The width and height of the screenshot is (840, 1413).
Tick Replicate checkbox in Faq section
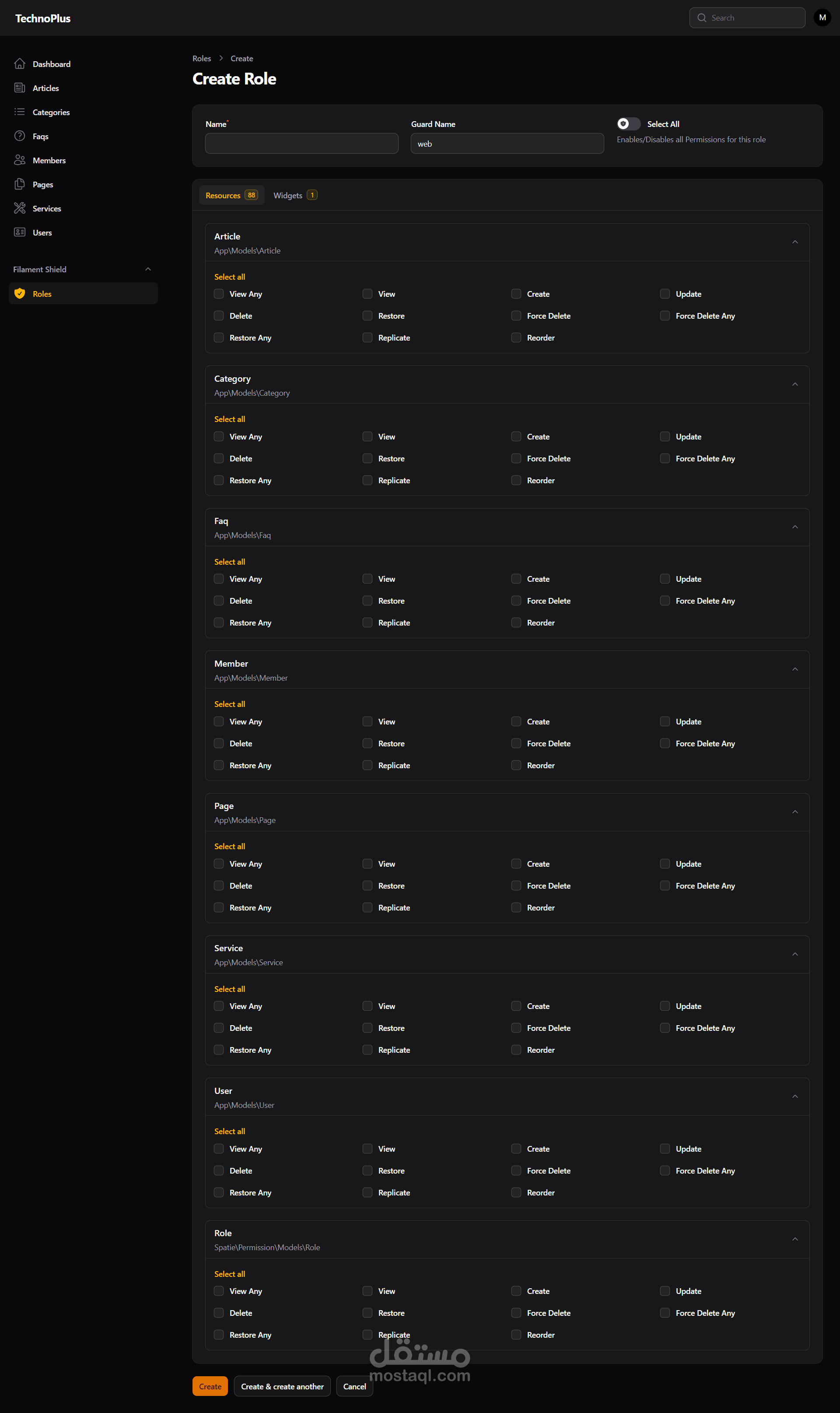[367, 622]
